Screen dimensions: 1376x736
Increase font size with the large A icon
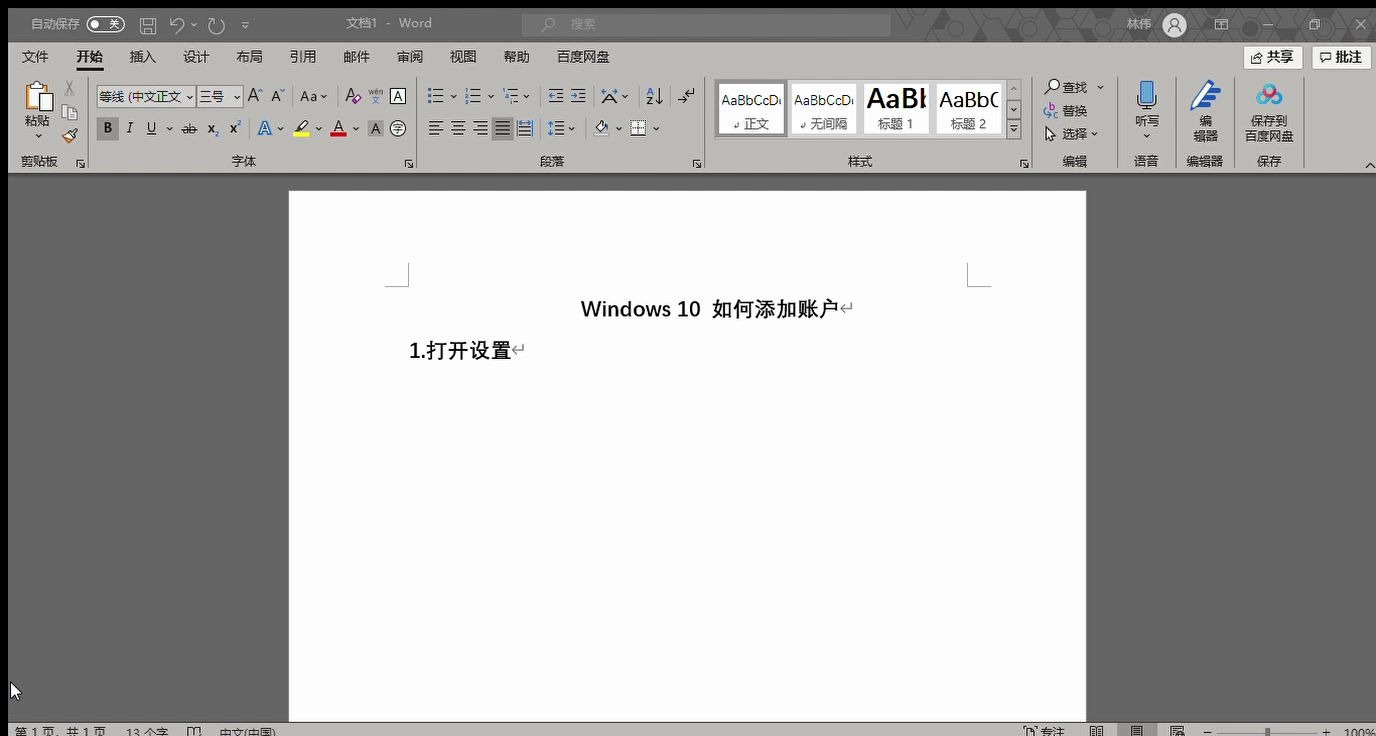(255, 96)
